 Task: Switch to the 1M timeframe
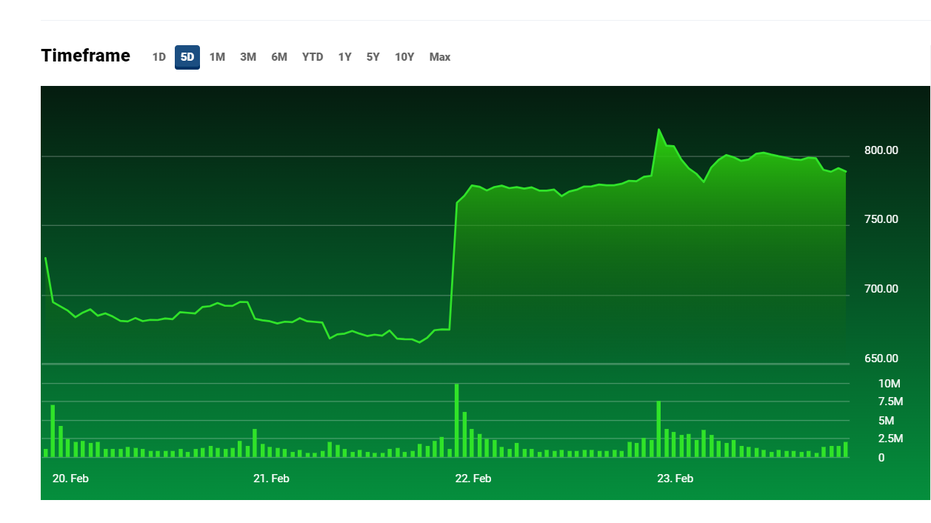click(x=217, y=57)
